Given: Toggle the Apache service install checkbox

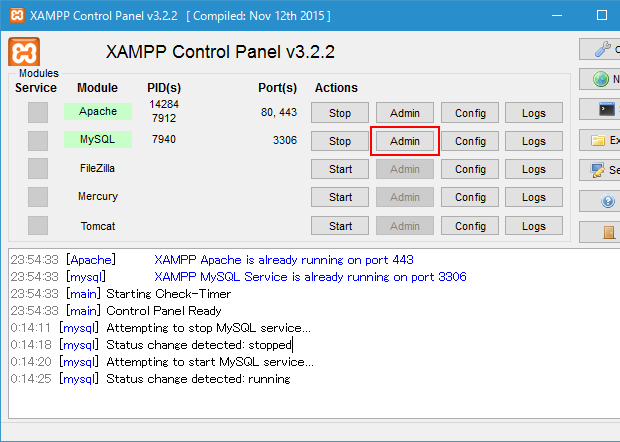Looking at the screenshot, I should pyautogui.click(x=38, y=113).
